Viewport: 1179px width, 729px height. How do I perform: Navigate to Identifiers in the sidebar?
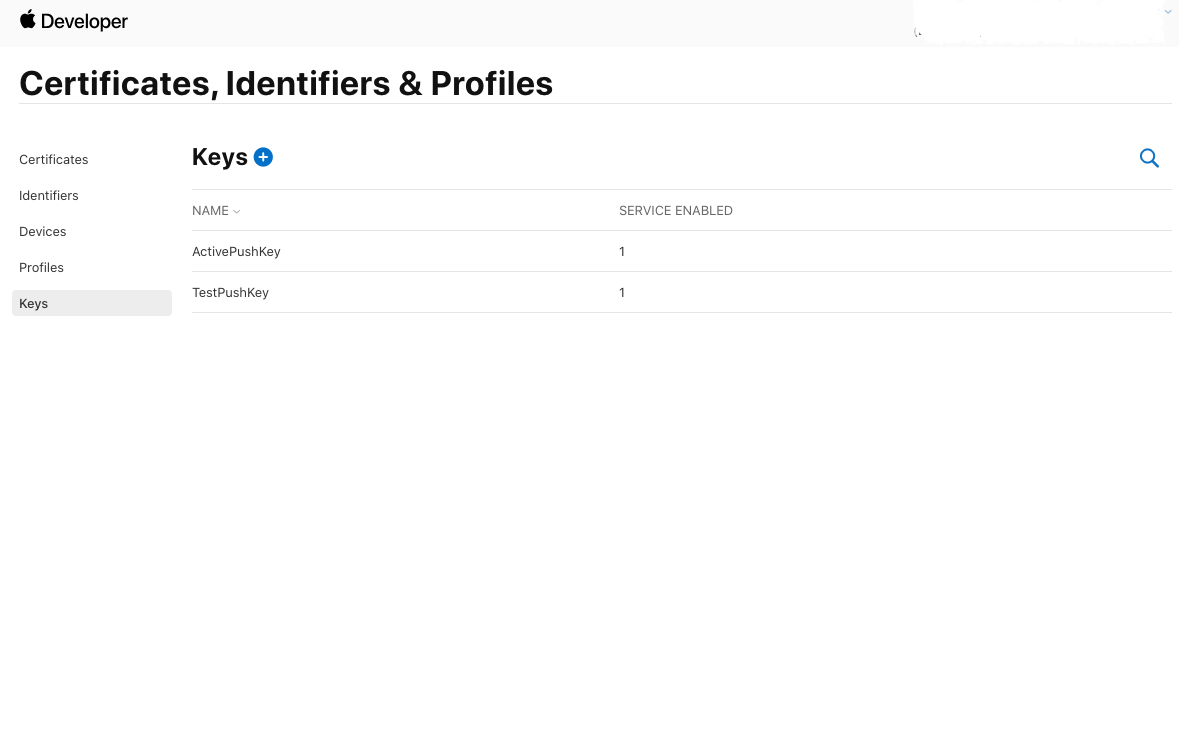[48, 195]
